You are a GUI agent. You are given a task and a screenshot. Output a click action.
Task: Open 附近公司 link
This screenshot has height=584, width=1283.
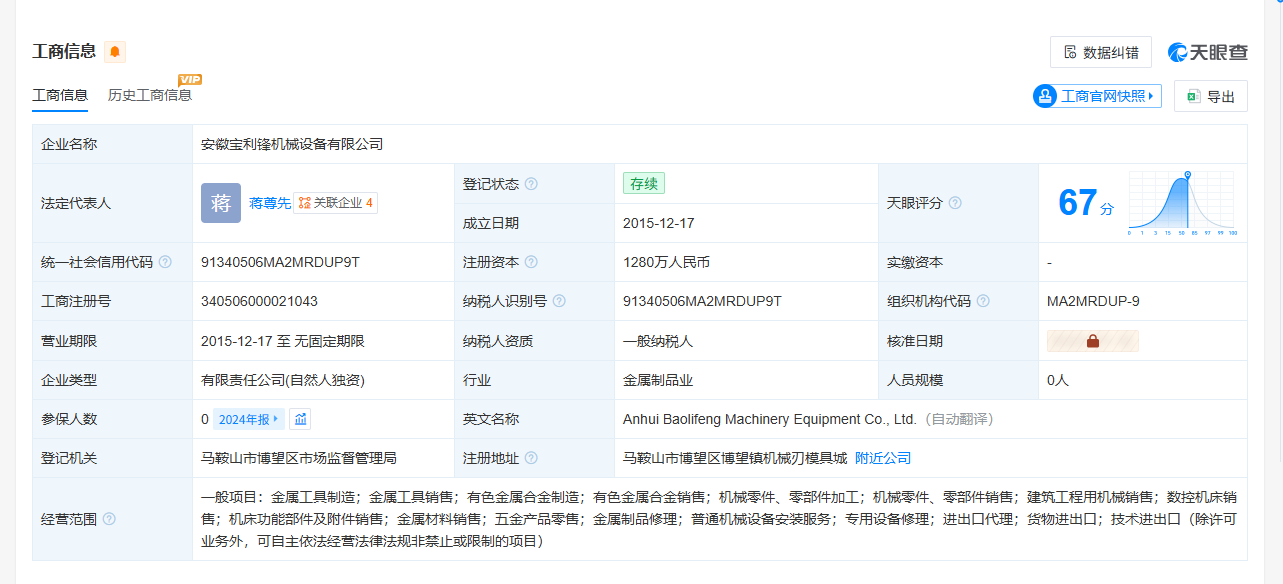tap(883, 458)
